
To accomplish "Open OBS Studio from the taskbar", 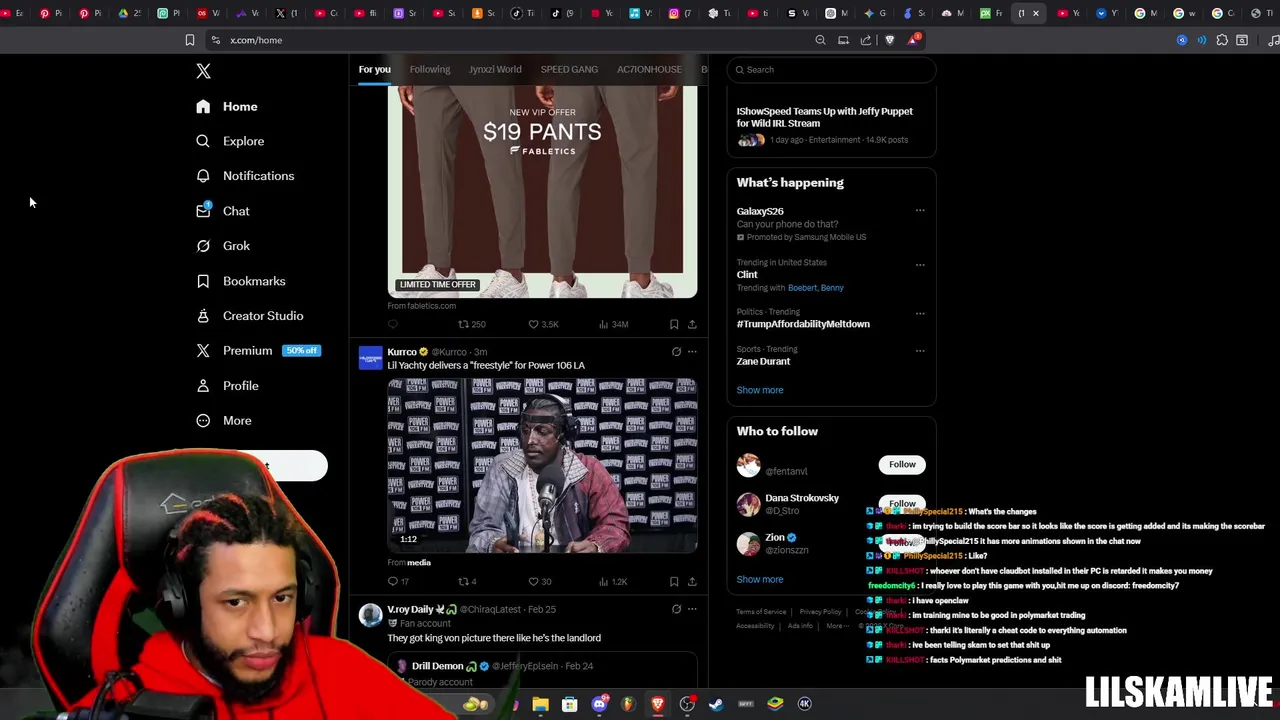I will pos(687,704).
